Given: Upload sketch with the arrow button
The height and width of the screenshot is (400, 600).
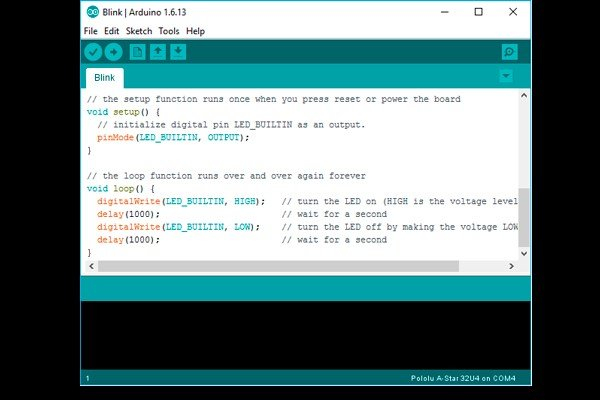Looking at the screenshot, I should (x=114, y=52).
